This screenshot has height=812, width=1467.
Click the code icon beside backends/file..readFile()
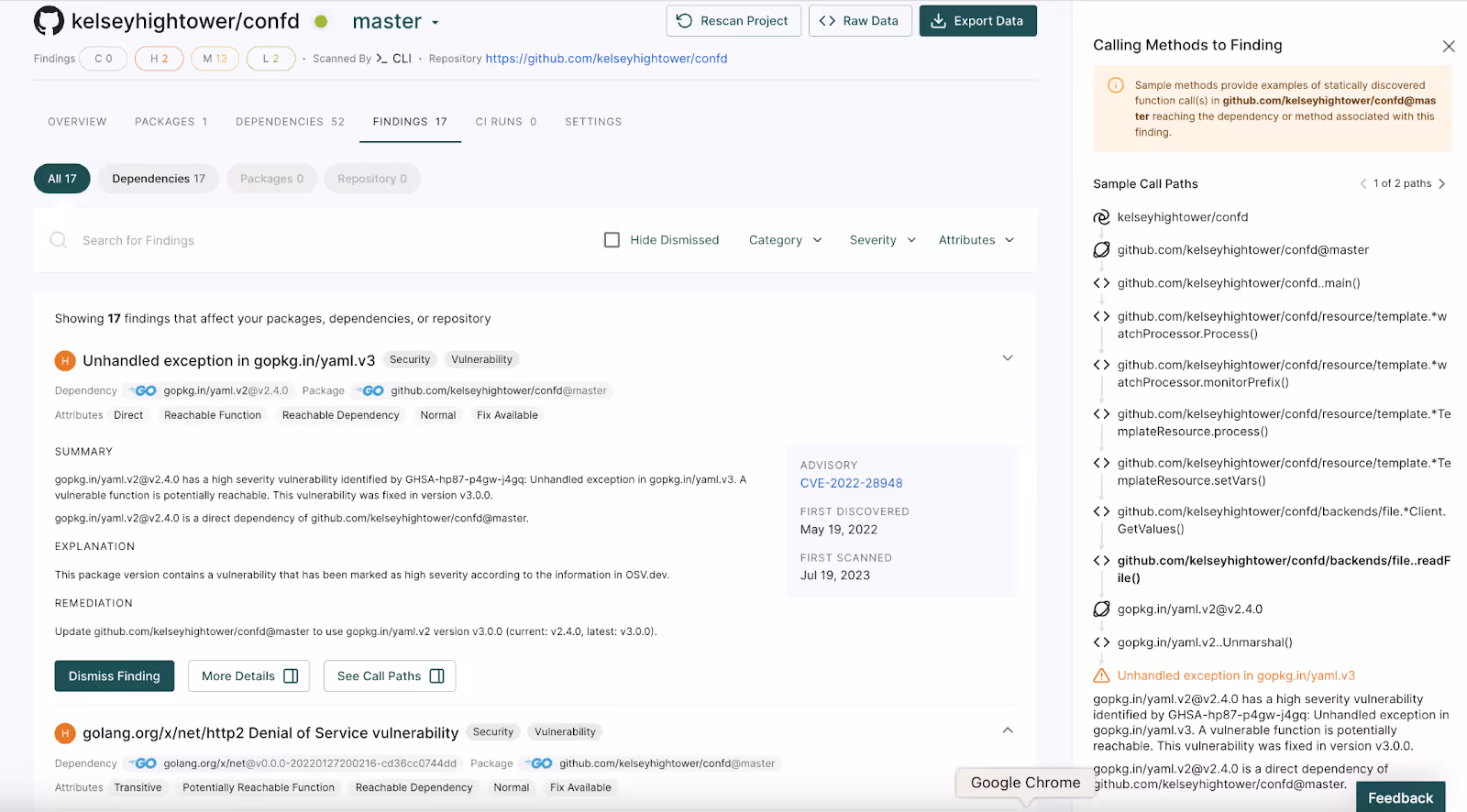click(x=1101, y=561)
